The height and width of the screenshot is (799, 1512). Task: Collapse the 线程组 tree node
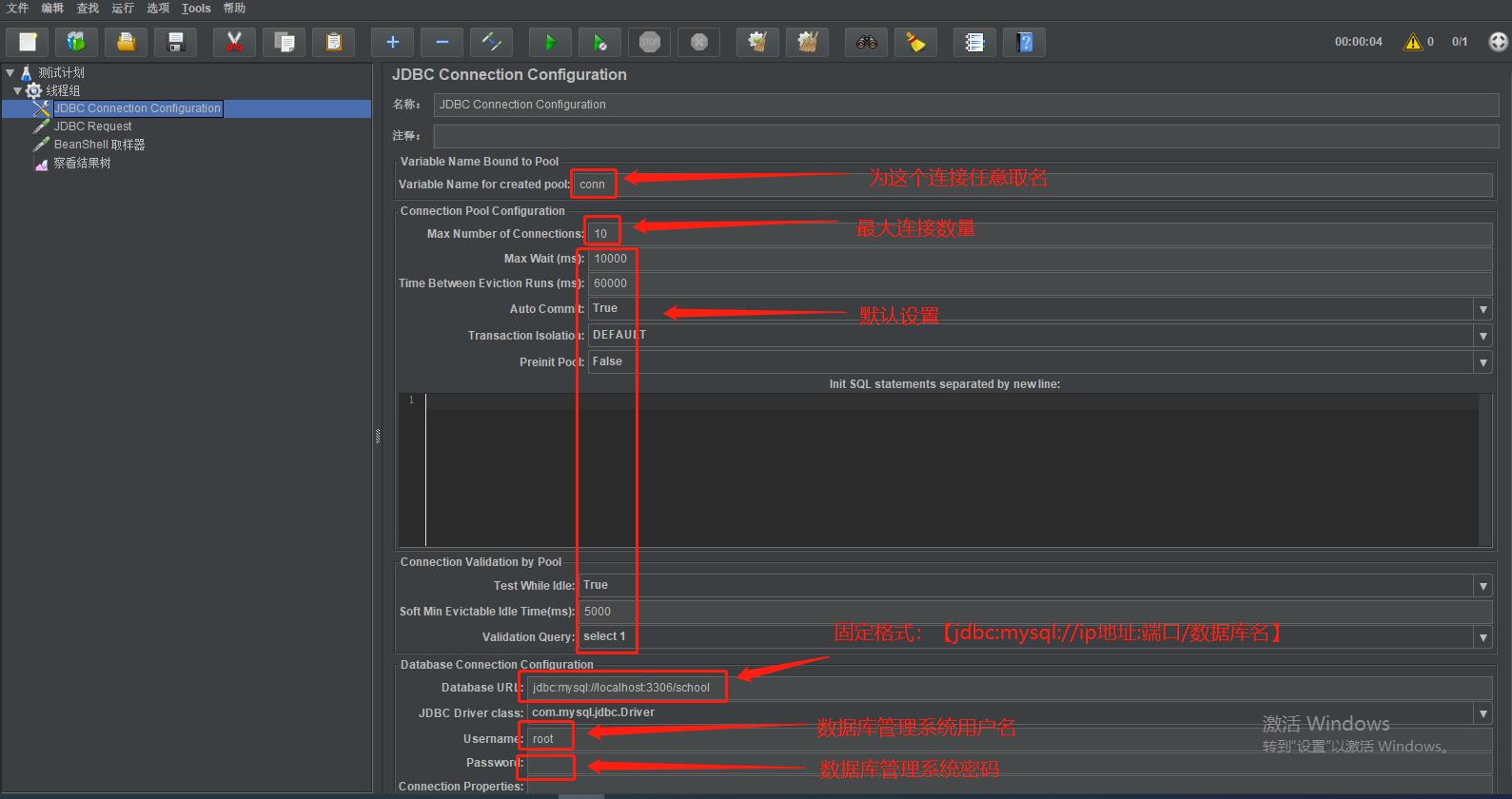pyautogui.click(x=17, y=90)
